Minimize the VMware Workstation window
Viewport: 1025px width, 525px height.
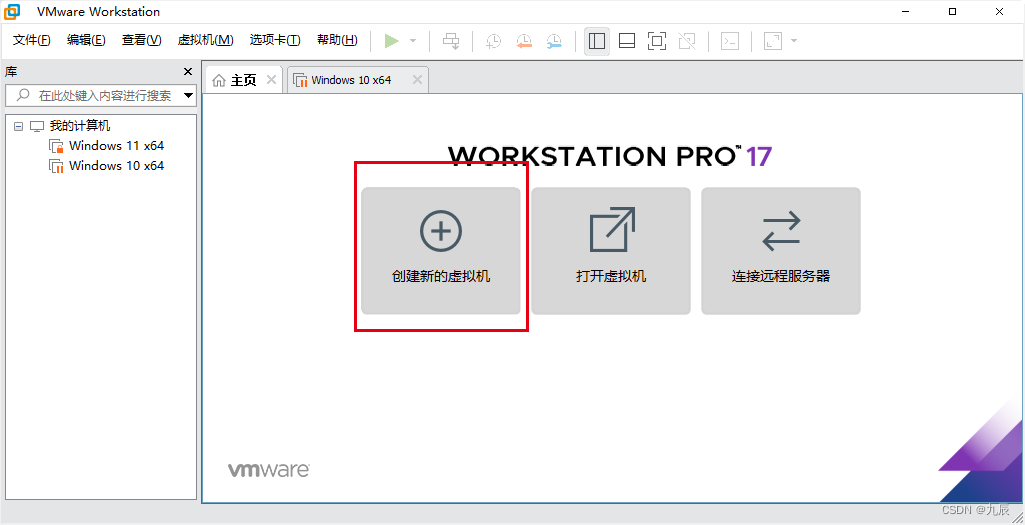905,12
